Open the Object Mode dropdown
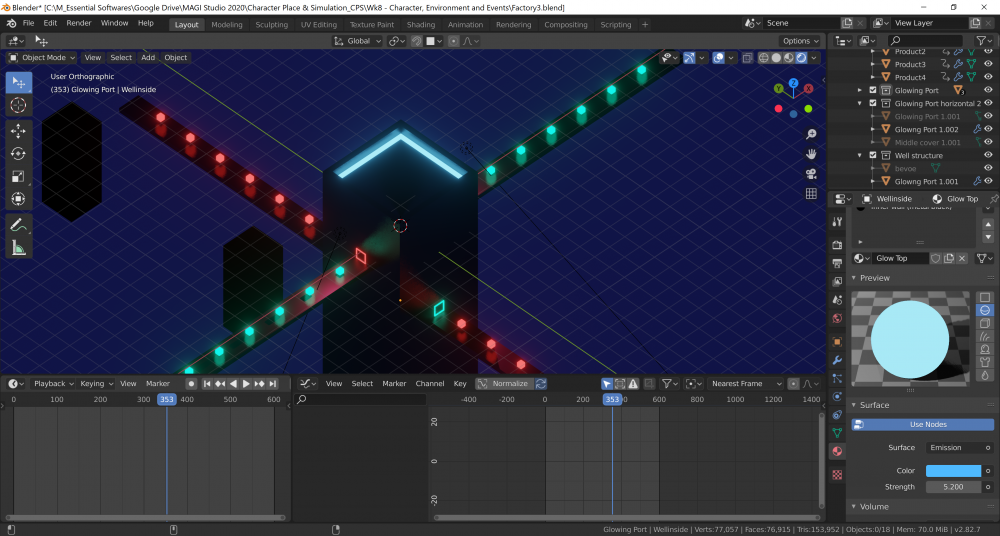The width and height of the screenshot is (1000, 536). point(41,57)
